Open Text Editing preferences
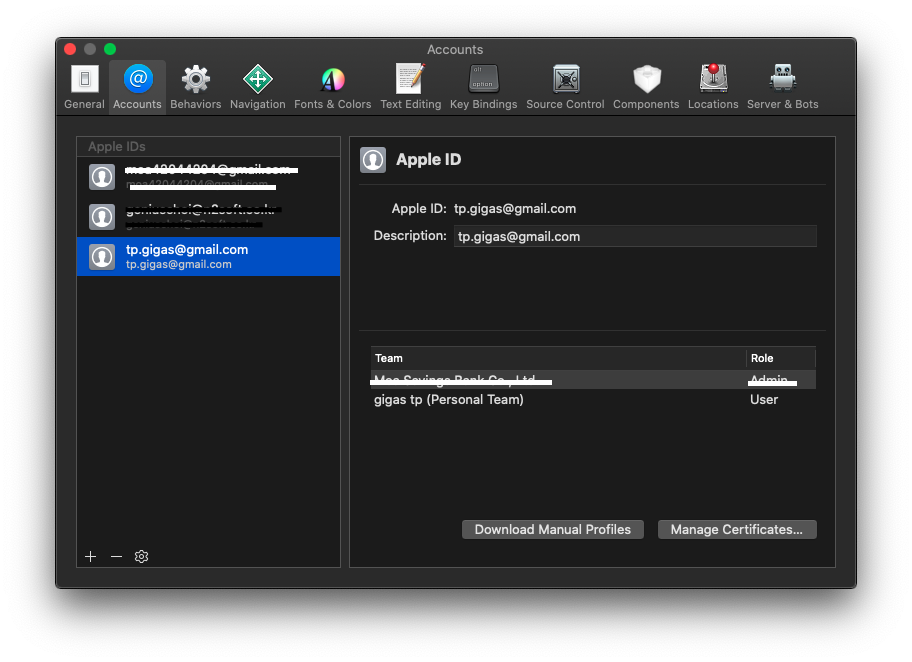The width and height of the screenshot is (912, 662). (x=411, y=87)
